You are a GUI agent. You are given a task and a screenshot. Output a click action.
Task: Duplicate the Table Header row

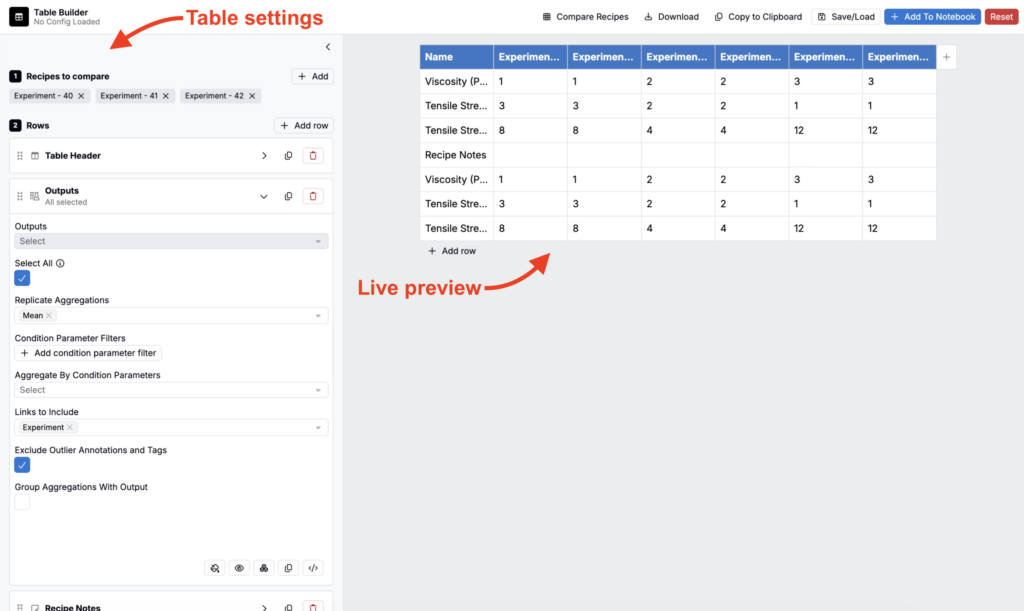pyautogui.click(x=288, y=155)
